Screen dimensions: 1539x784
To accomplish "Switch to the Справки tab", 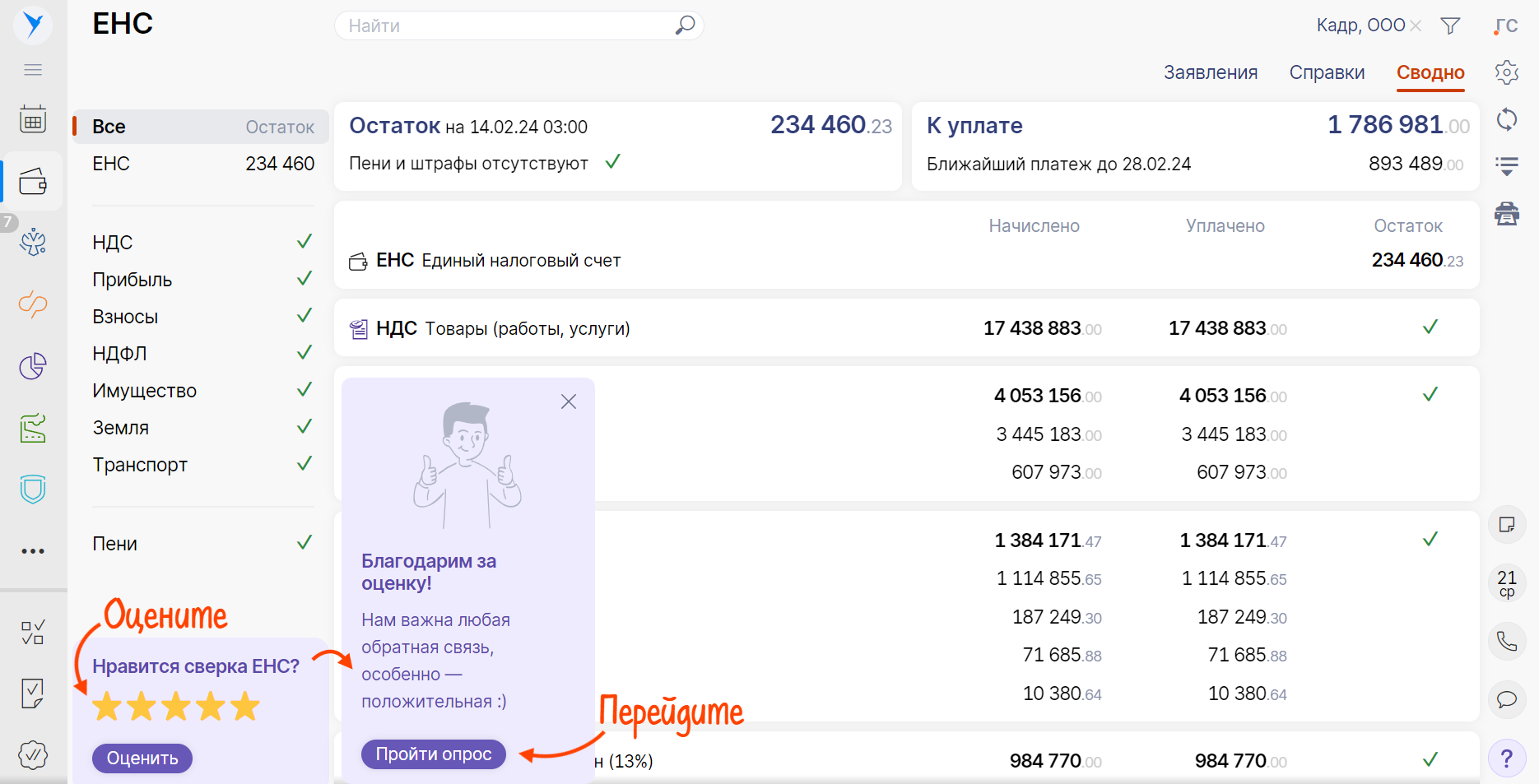I will point(1327,72).
